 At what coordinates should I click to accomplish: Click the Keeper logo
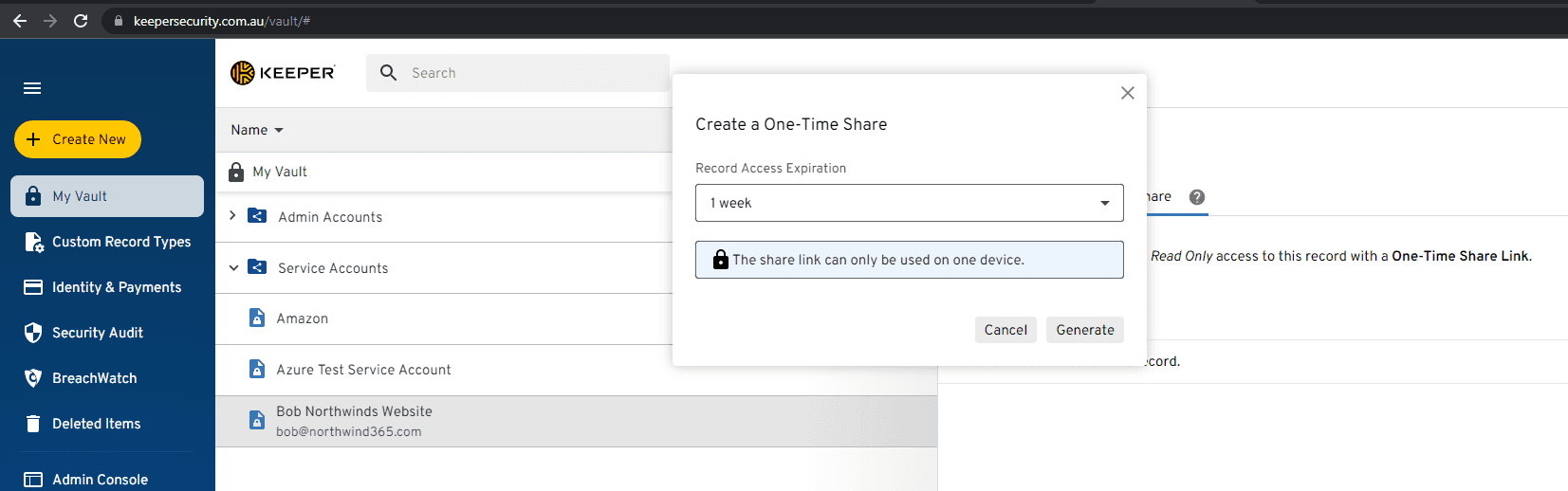click(283, 73)
